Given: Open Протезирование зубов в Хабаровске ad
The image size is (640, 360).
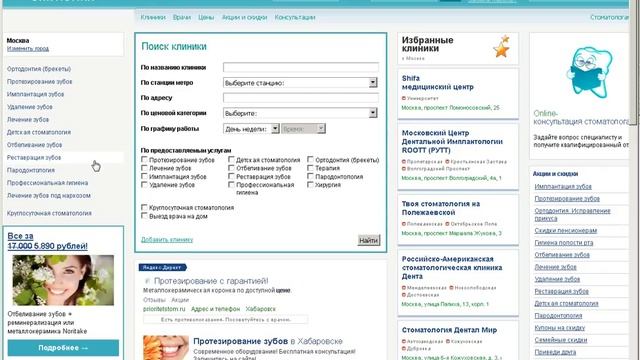Looking at the screenshot, I should (268, 341).
